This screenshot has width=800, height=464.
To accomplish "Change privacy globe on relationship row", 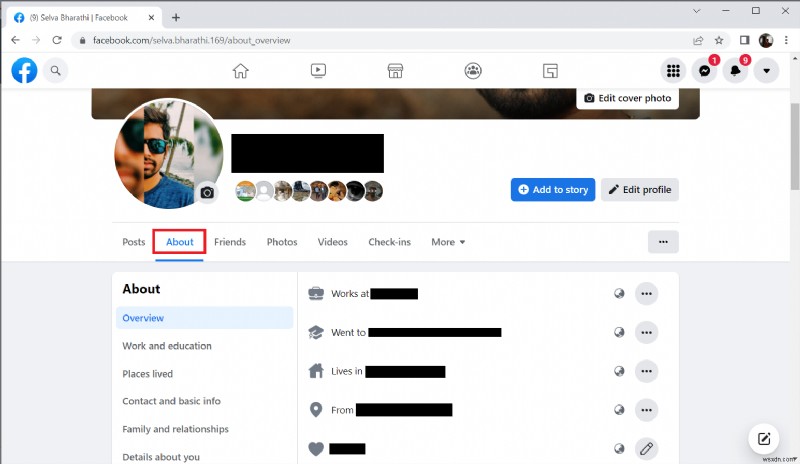I will coord(619,449).
